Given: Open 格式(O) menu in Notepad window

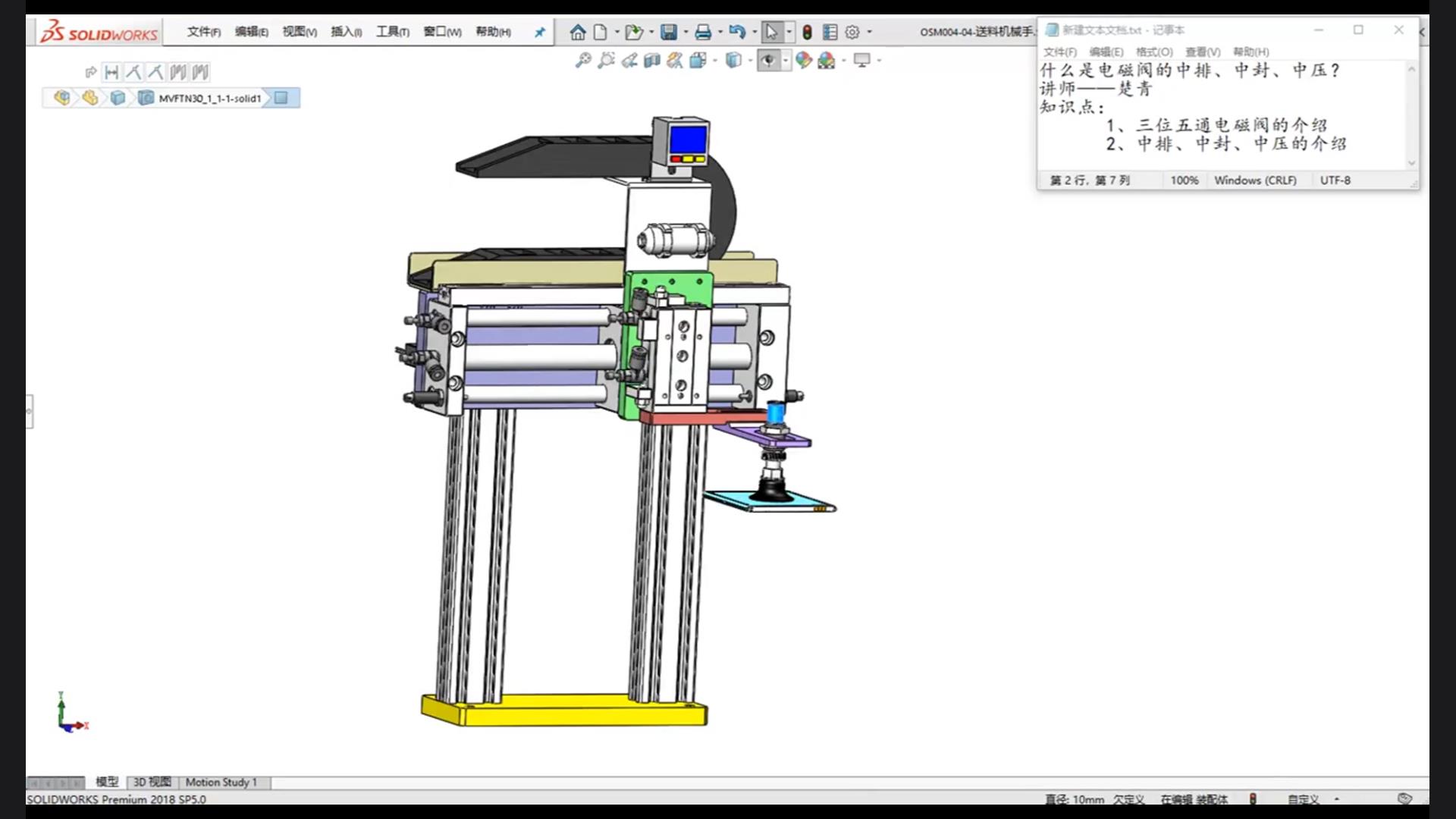Looking at the screenshot, I should click(x=1154, y=52).
